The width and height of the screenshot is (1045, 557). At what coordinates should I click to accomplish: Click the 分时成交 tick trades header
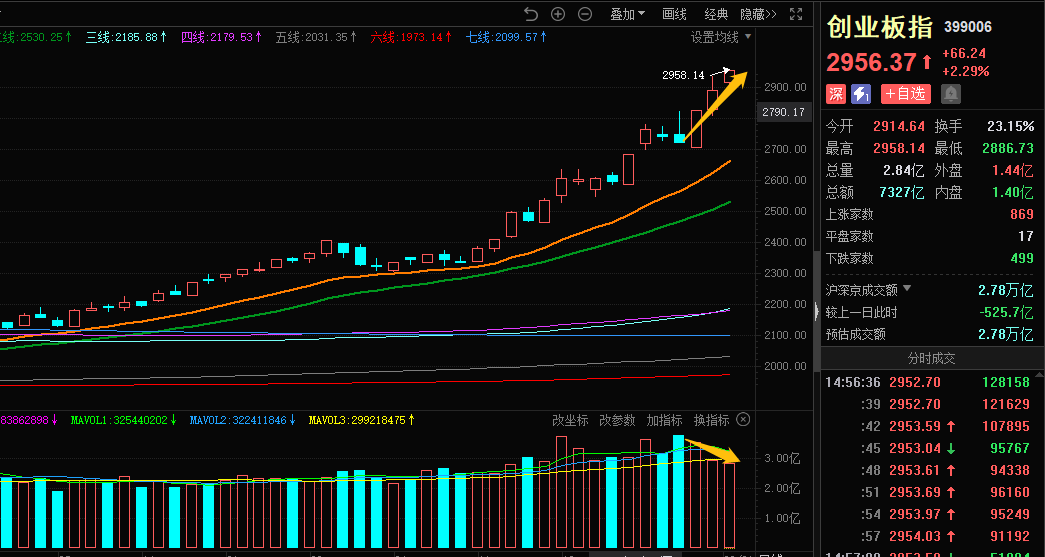tap(932, 358)
